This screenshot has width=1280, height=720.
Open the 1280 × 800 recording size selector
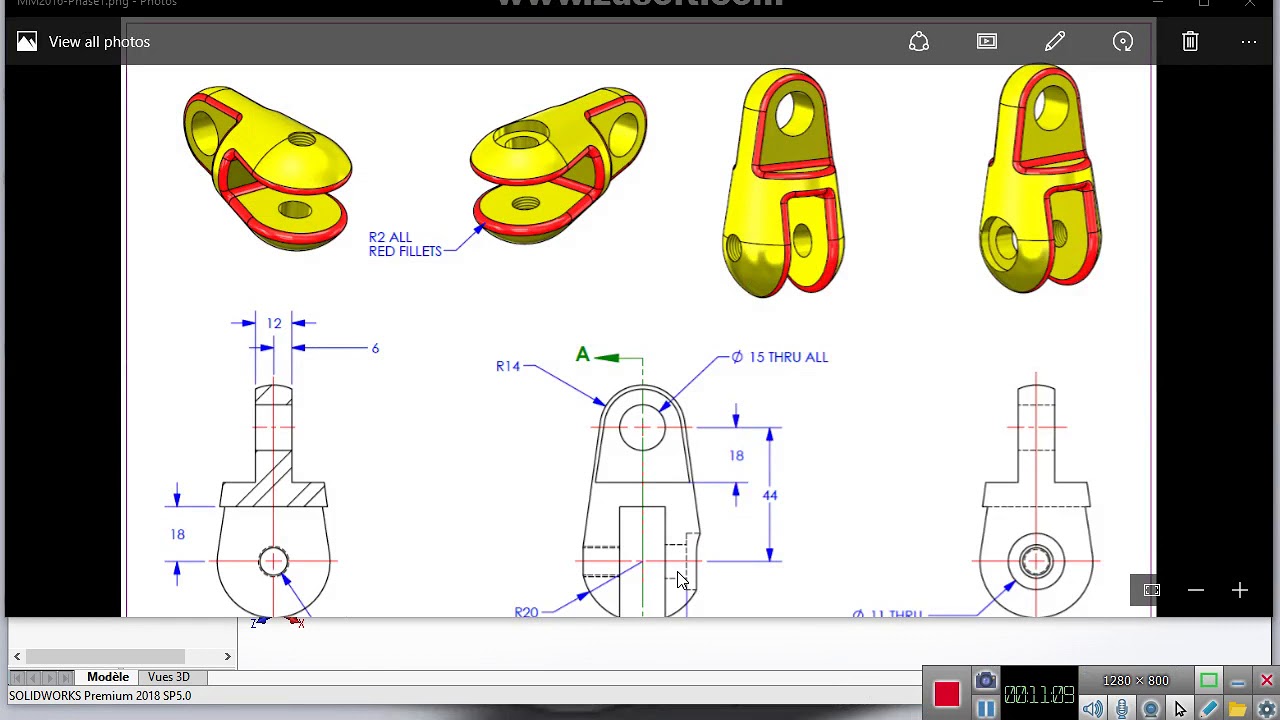point(1136,681)
